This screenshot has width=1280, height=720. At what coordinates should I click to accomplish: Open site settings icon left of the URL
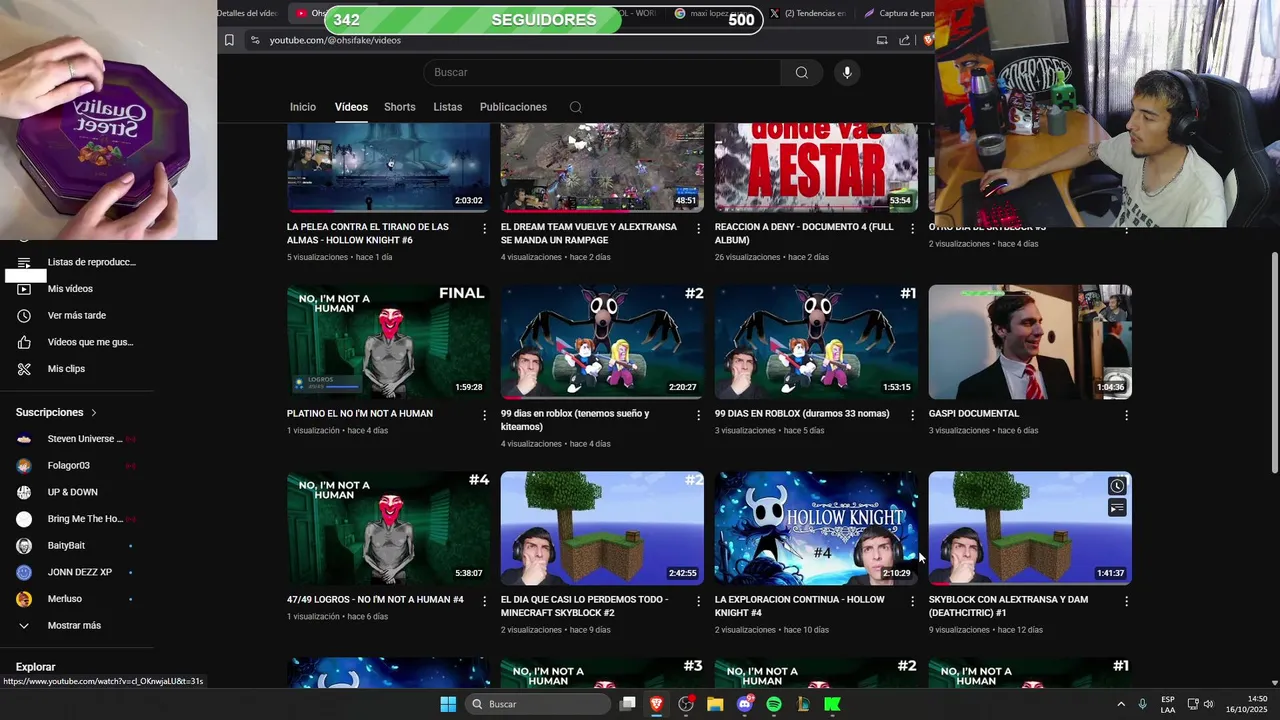click(255, 40)
